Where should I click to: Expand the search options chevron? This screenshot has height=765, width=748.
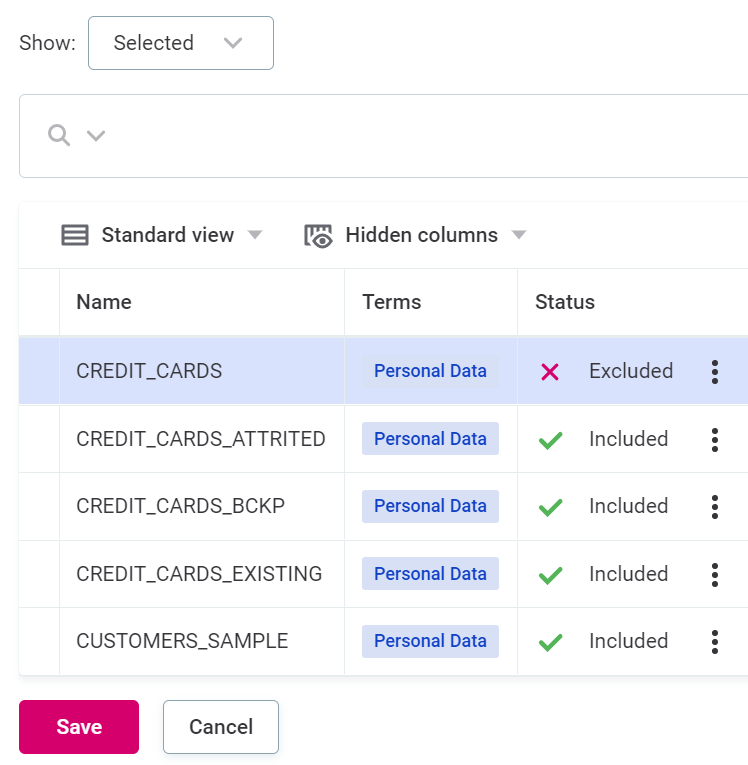[x=96, y=135]
